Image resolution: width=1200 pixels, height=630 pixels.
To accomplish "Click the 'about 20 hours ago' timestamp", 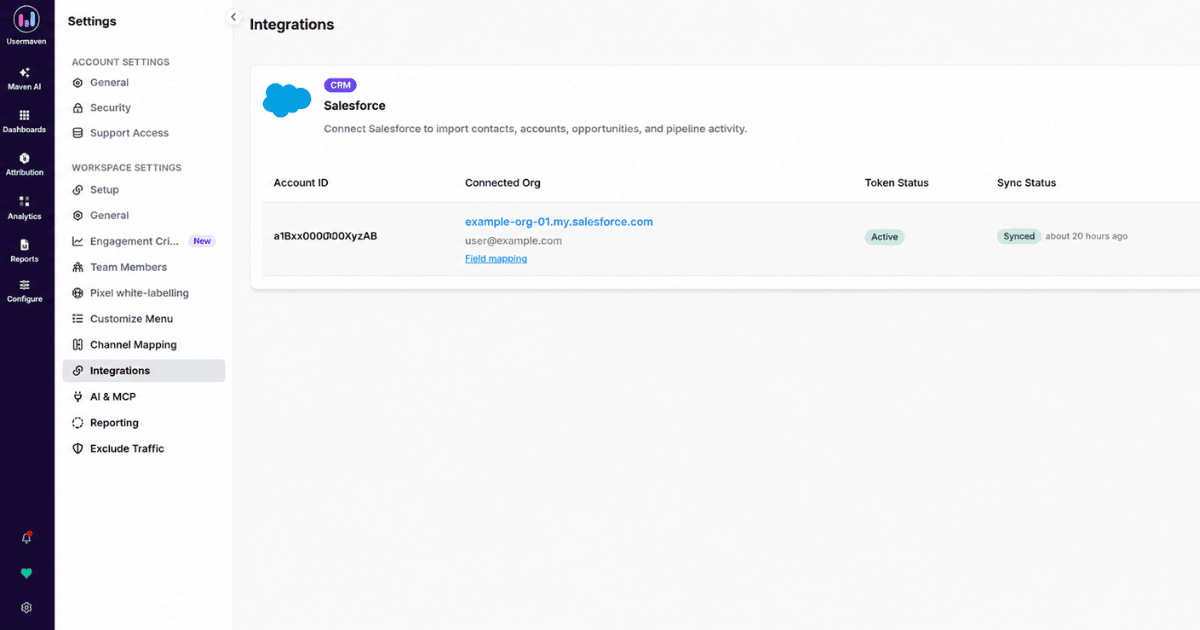I will 1087,237.
